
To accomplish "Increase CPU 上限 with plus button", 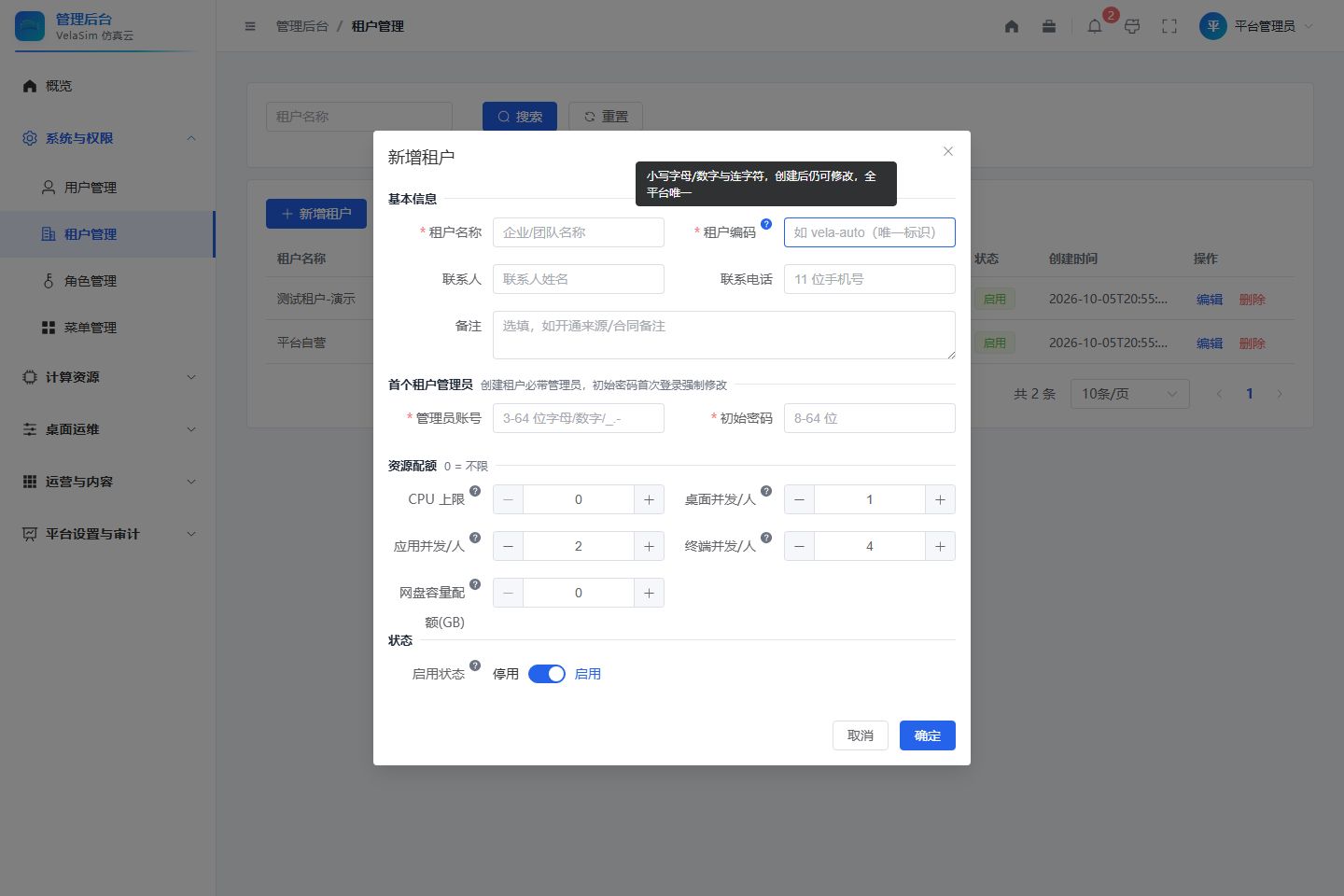I will pos(649,499).
